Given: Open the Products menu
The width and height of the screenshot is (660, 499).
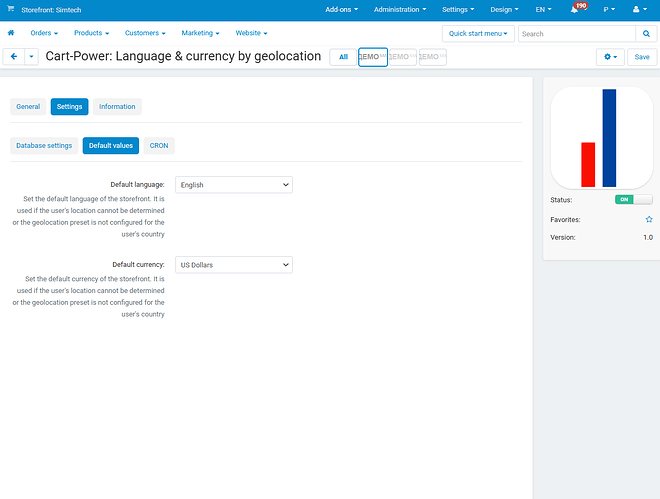Looking at the screenshot, I should click(x=91, y=33).
